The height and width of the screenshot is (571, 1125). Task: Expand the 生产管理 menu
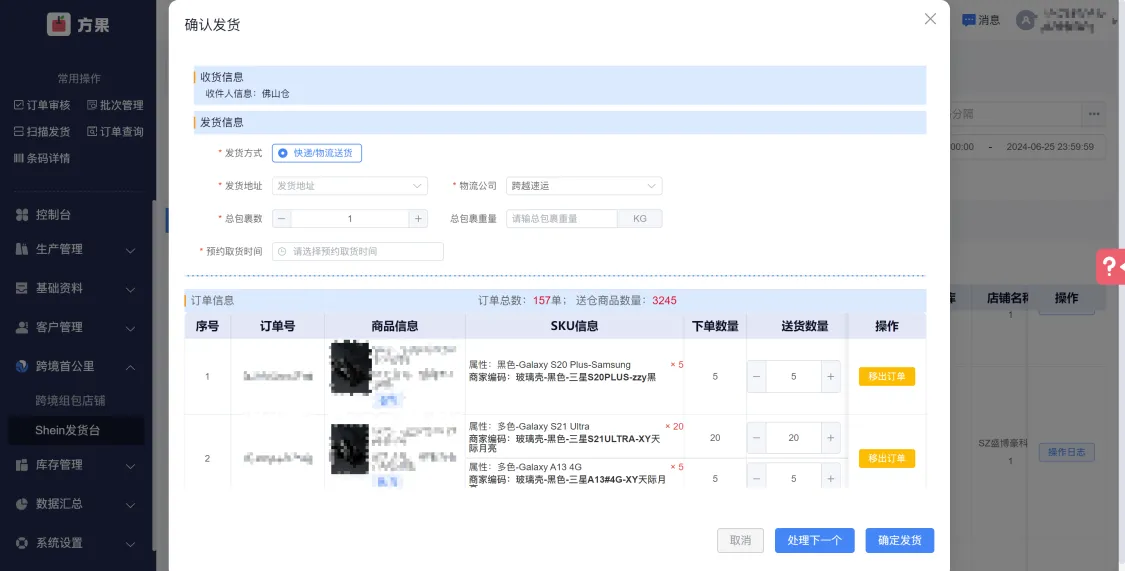tap(75, 249)
